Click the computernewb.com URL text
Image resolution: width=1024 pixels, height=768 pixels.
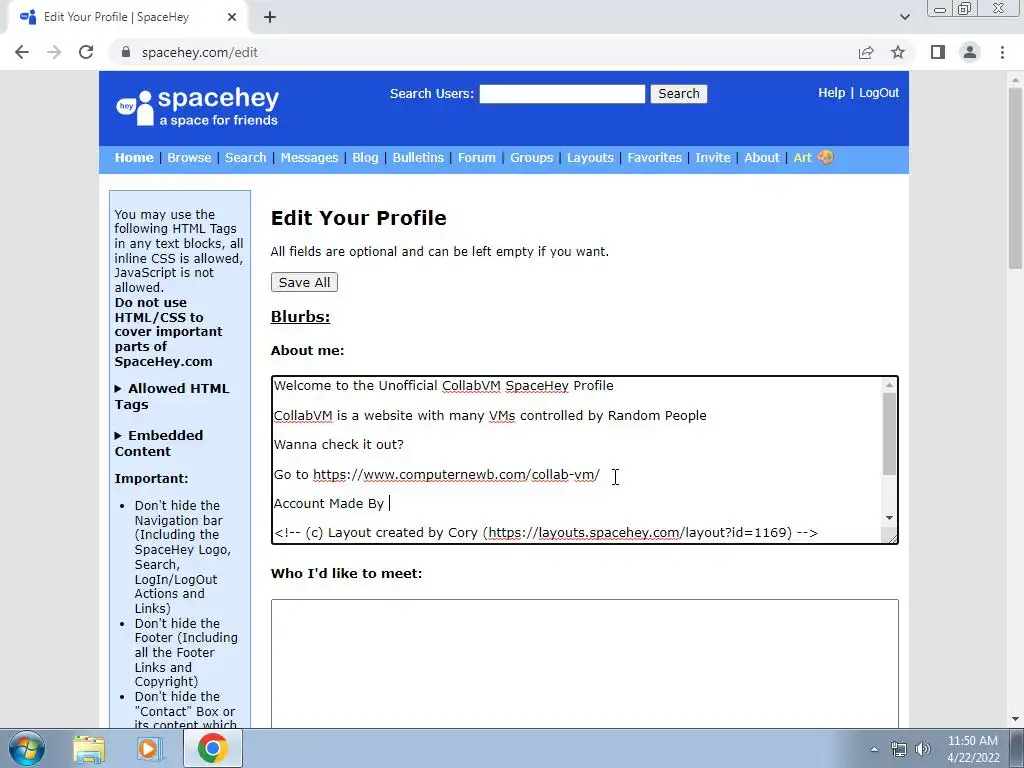tap(456, 475)
